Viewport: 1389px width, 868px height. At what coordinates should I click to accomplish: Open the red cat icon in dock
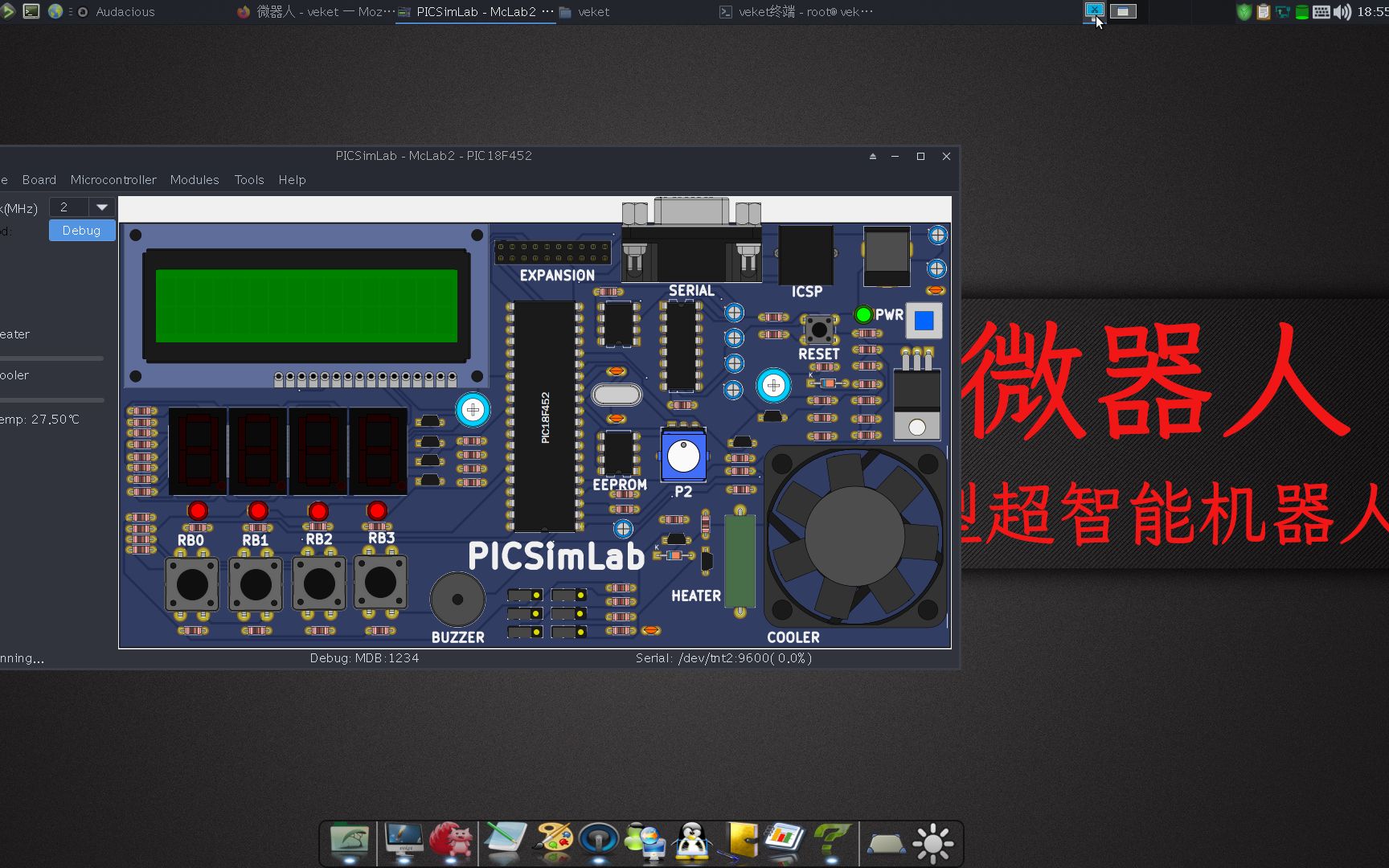[x=452, y=841]
